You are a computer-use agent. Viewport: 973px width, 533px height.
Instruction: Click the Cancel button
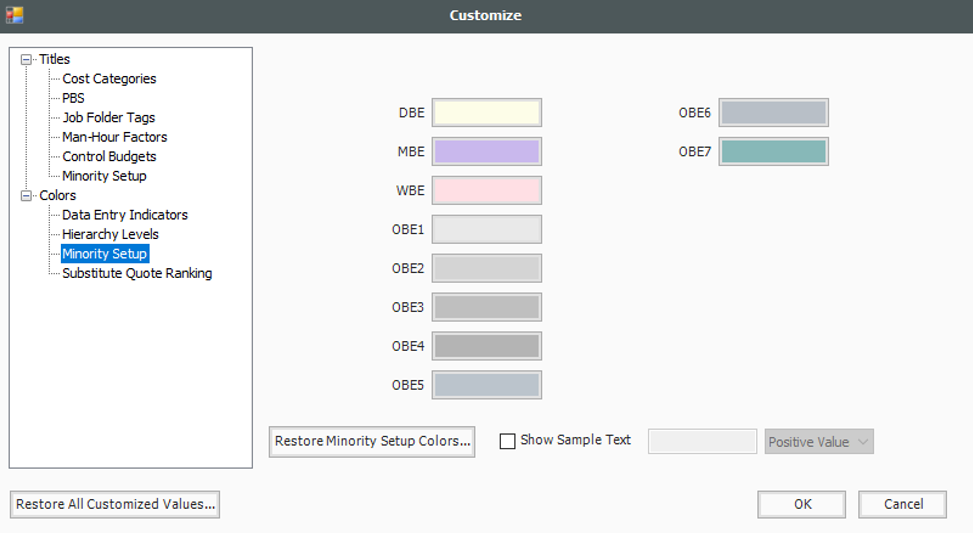coord(902,504)
